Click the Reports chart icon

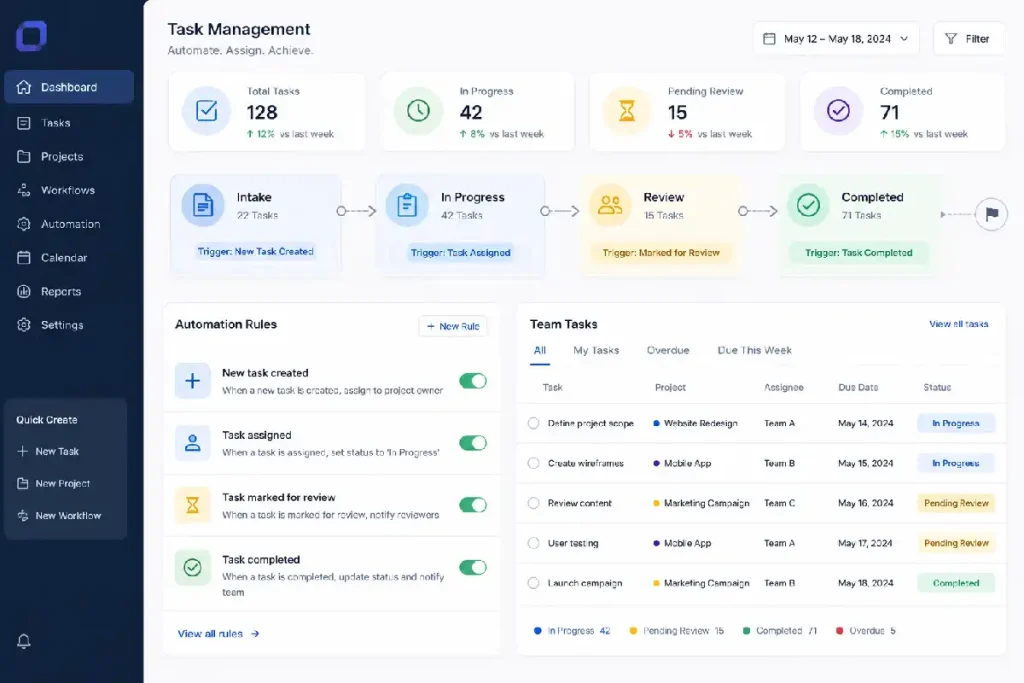pos(24,291)
